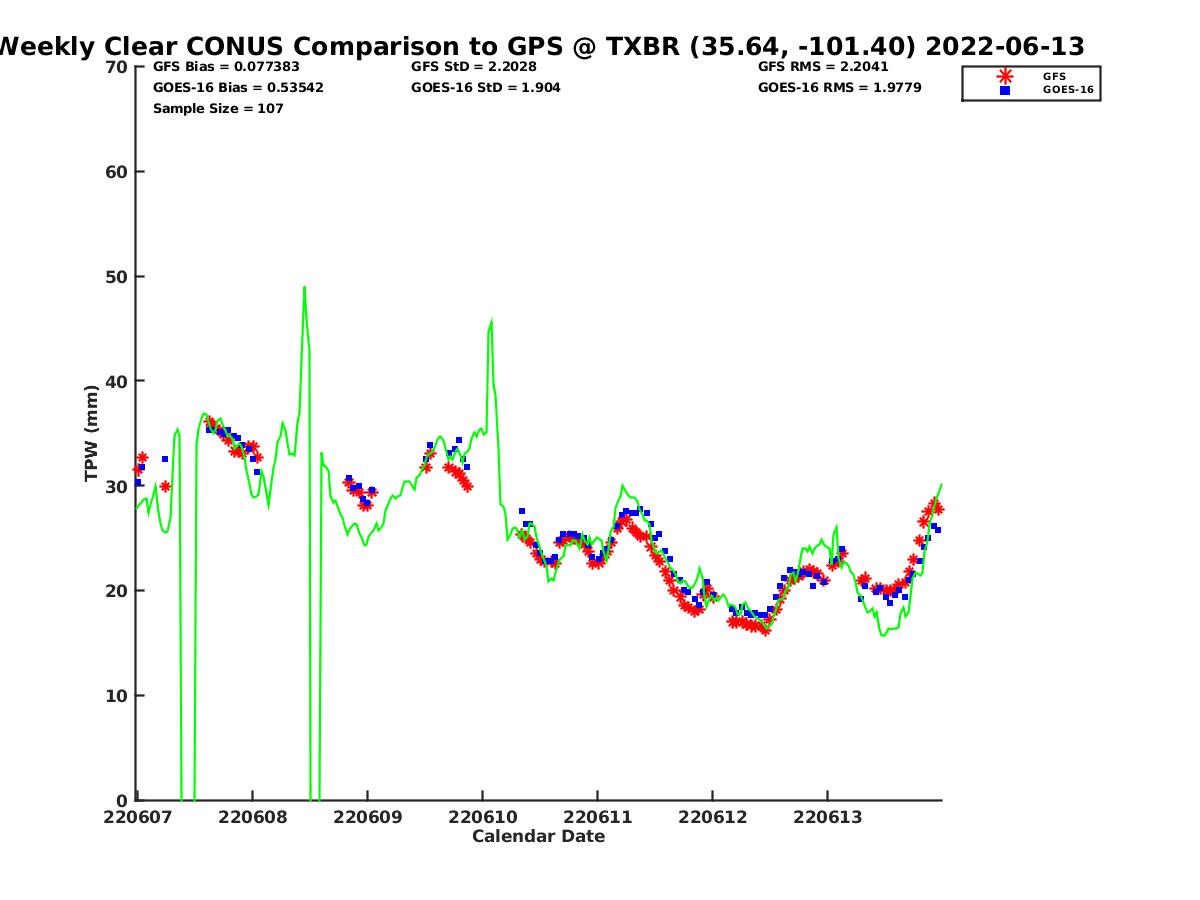The height and width of the screenshot is (900, 1200).
Task: Click the 40 y-axis tick label
Action: click(117, 381)
